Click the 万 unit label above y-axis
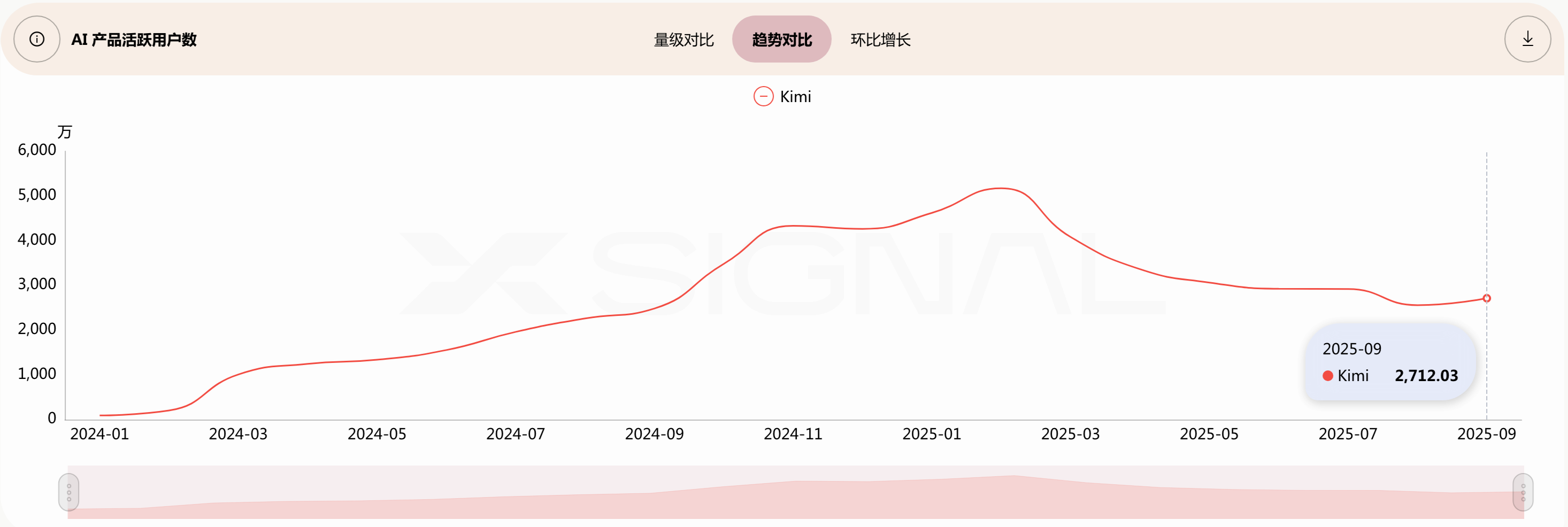Image resolution: width=1568 pixels, height=527 pixels. 65,131
